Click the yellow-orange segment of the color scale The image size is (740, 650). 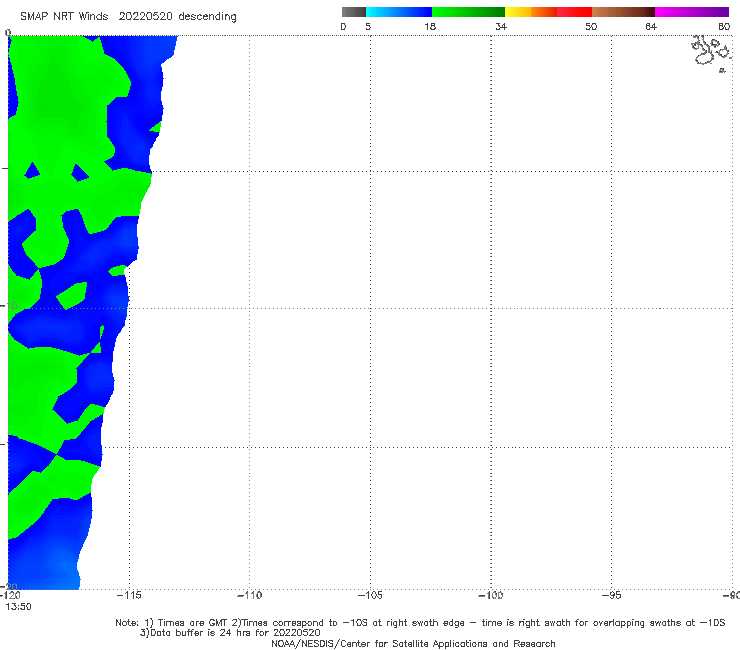(531, 12)
